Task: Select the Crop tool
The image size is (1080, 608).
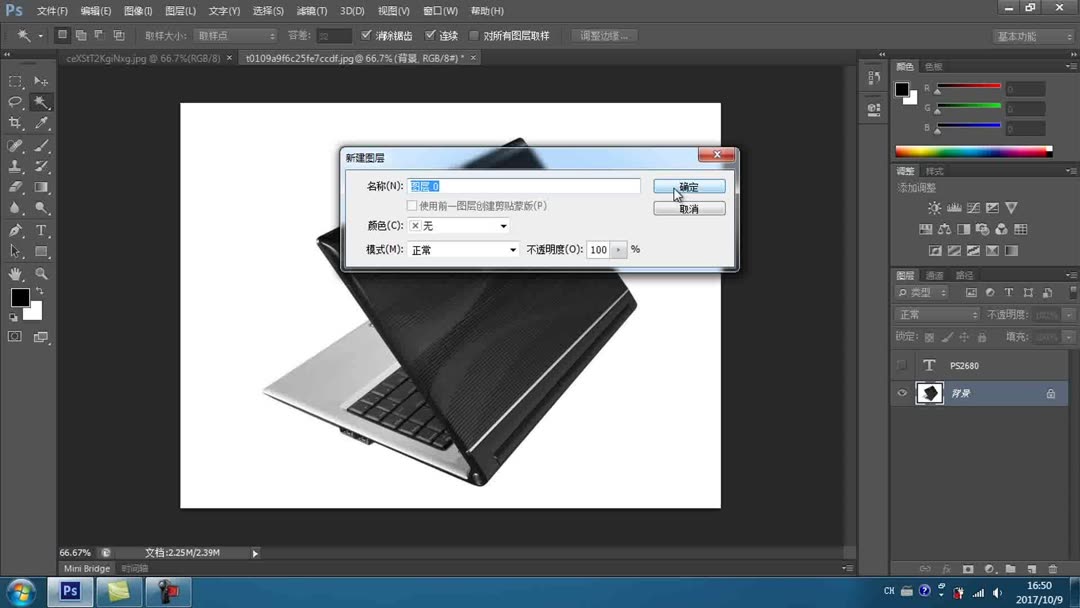Action: [x=13, y=123]
